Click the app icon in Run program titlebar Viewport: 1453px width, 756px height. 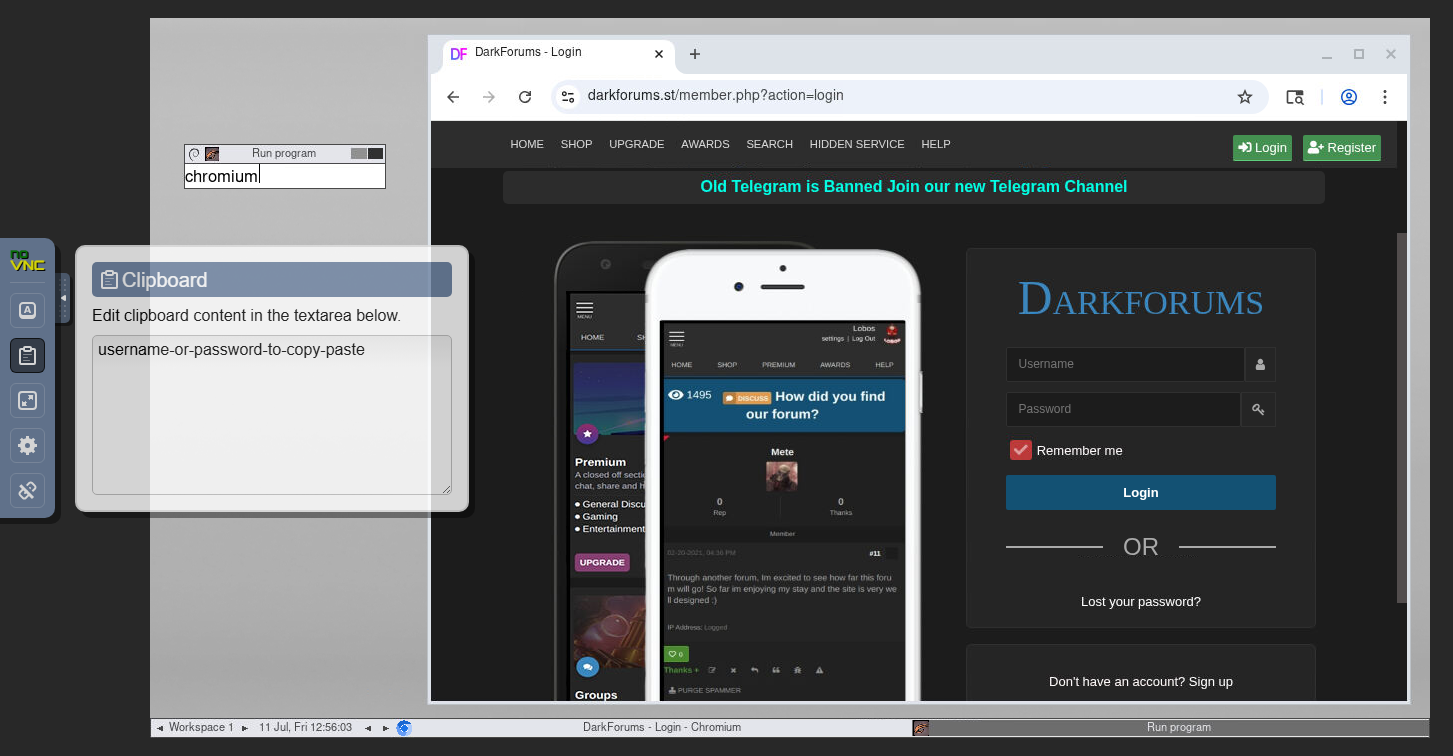coord(212,154)
